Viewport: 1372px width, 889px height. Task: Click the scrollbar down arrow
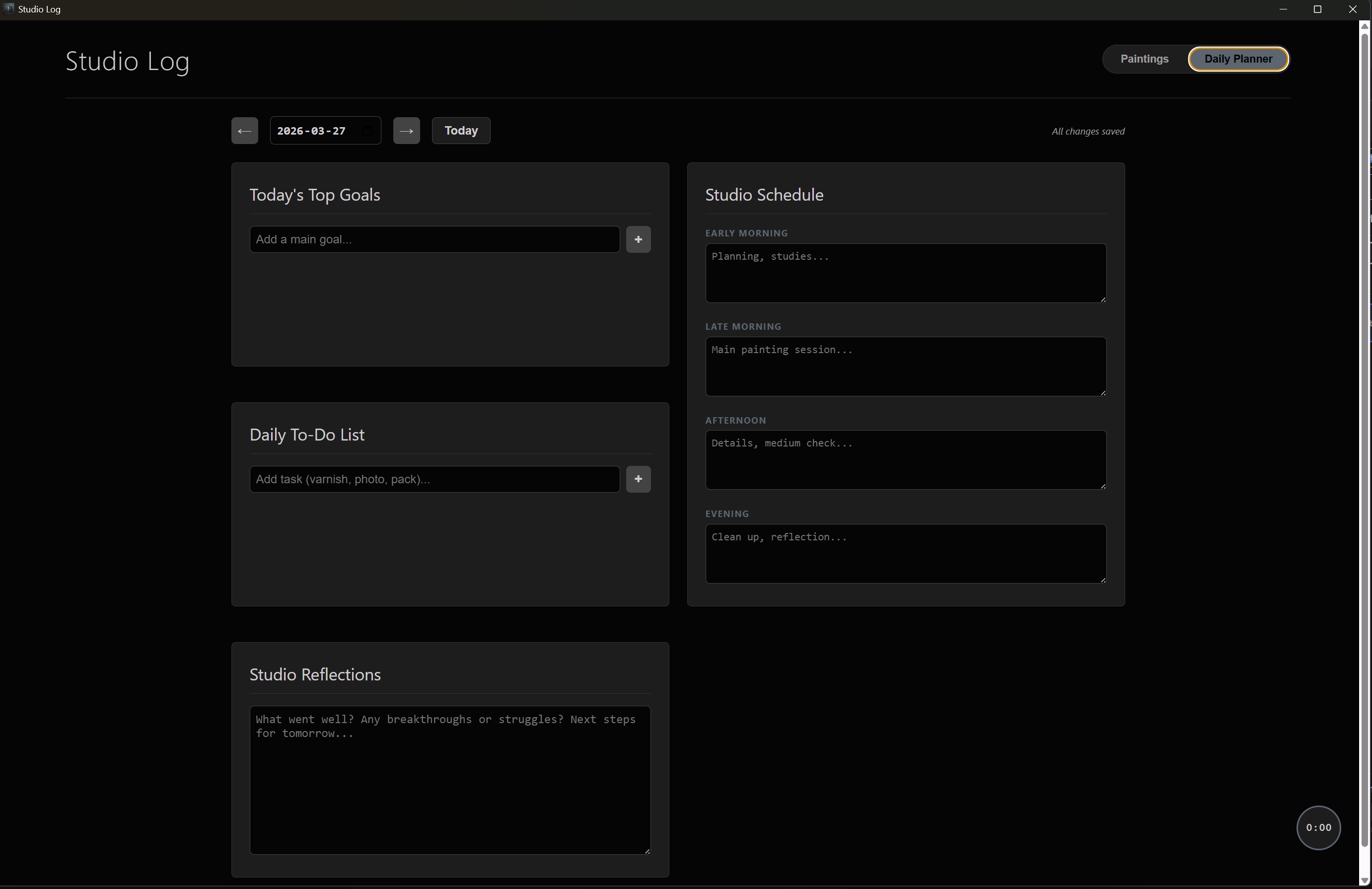pyautogui.click(x=1365, y=881)
